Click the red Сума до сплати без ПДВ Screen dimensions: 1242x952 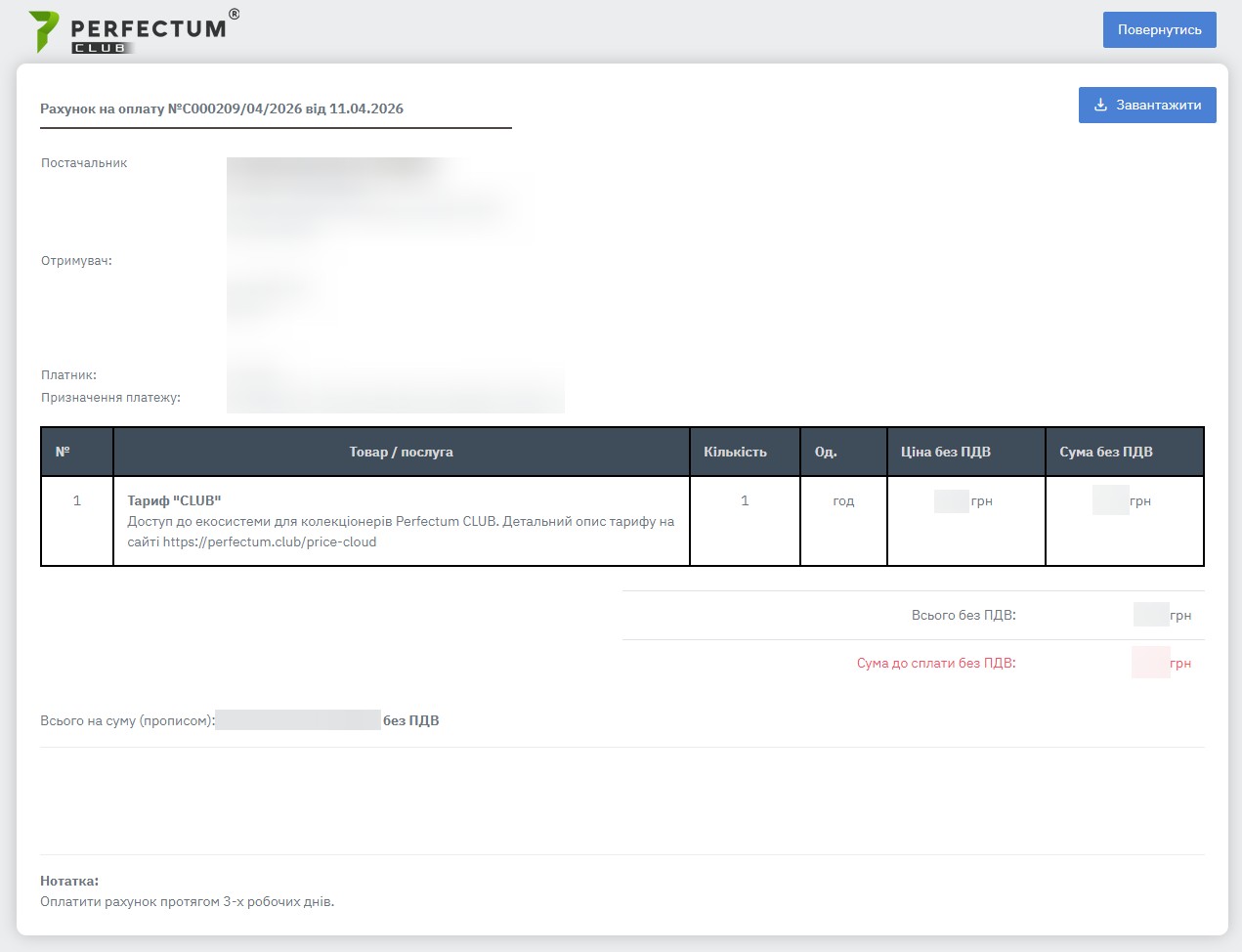click(x=935, y=663)
